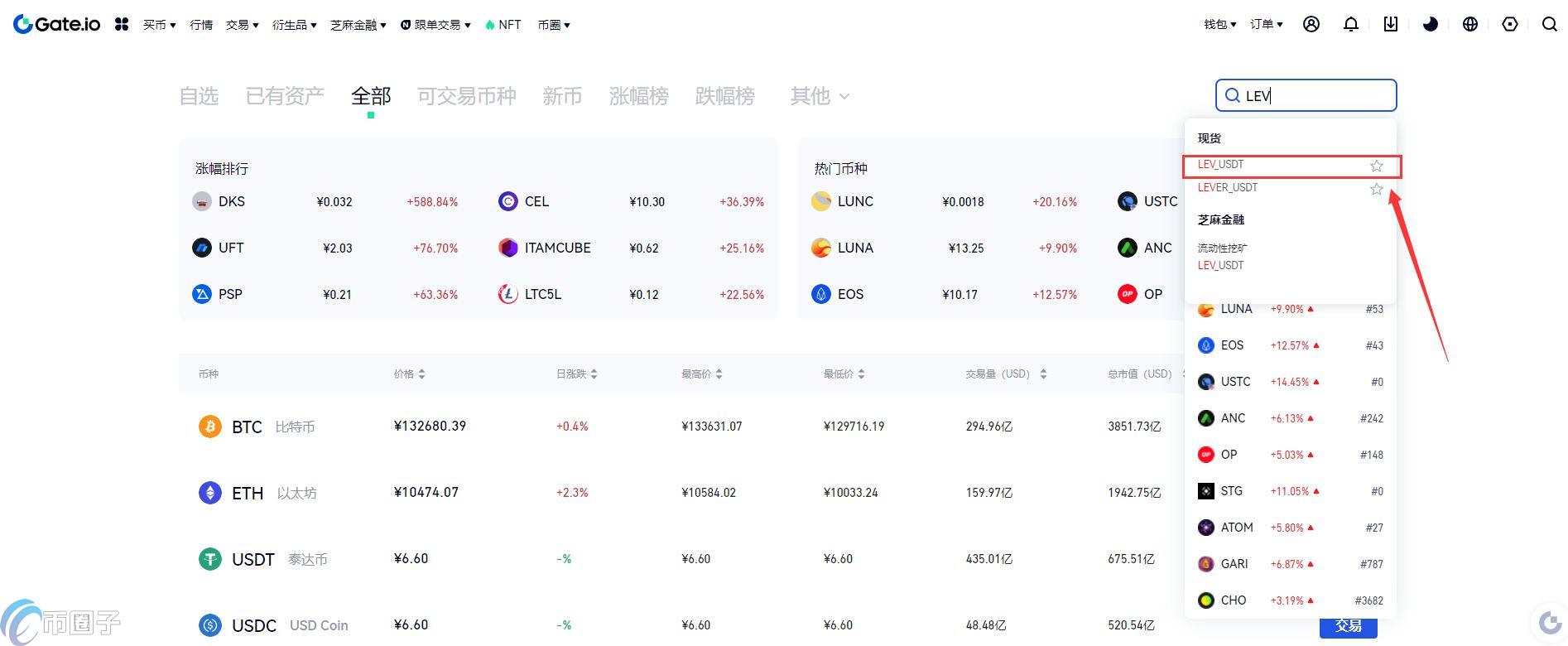The height and width of the screenshot is (646, 1568).
Task: Click the UFT coin icon
Action: coord(202,248)
